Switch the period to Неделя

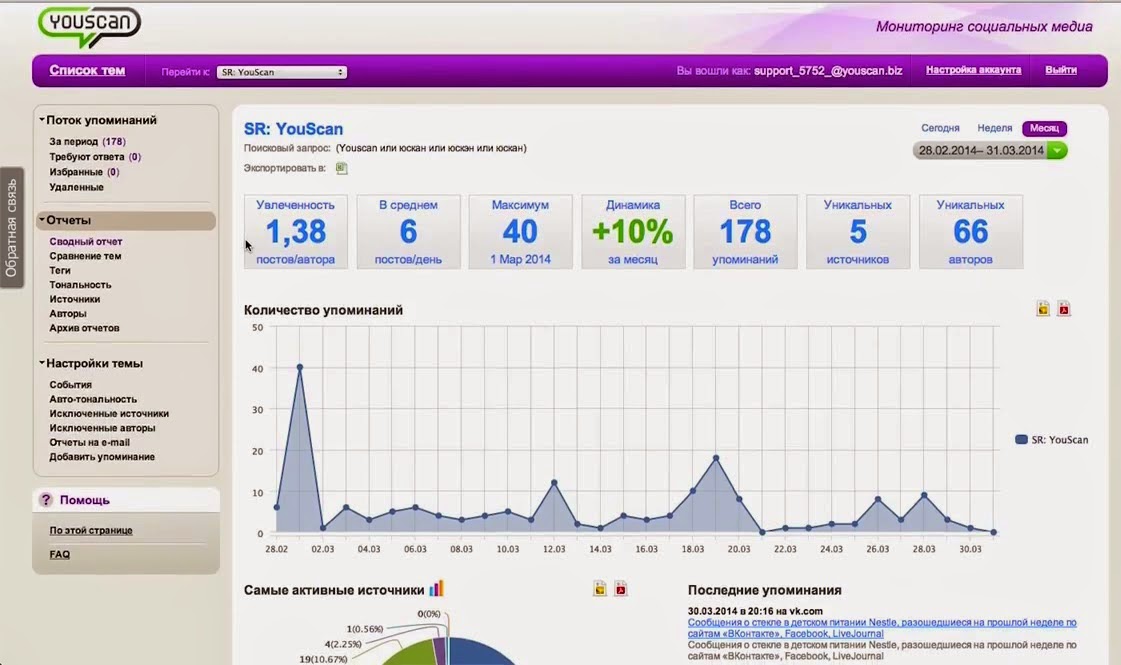pyautogui.click(x=994, y=128)
